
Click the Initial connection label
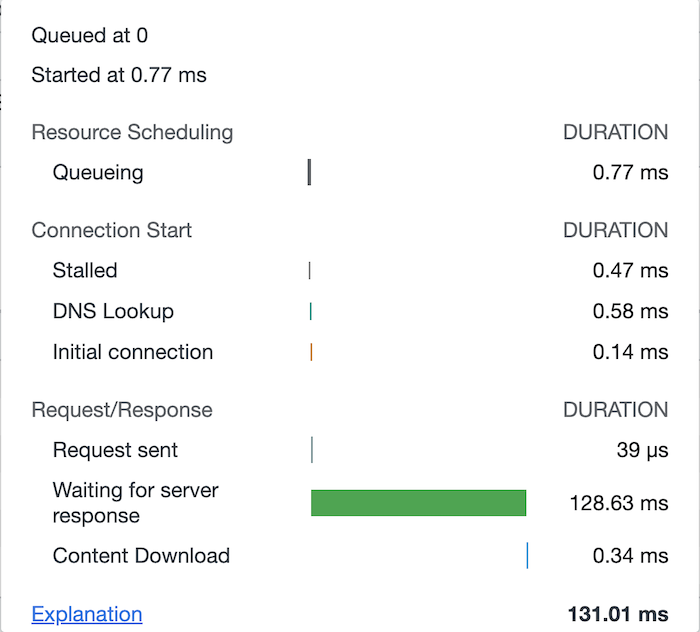(133, 352)
